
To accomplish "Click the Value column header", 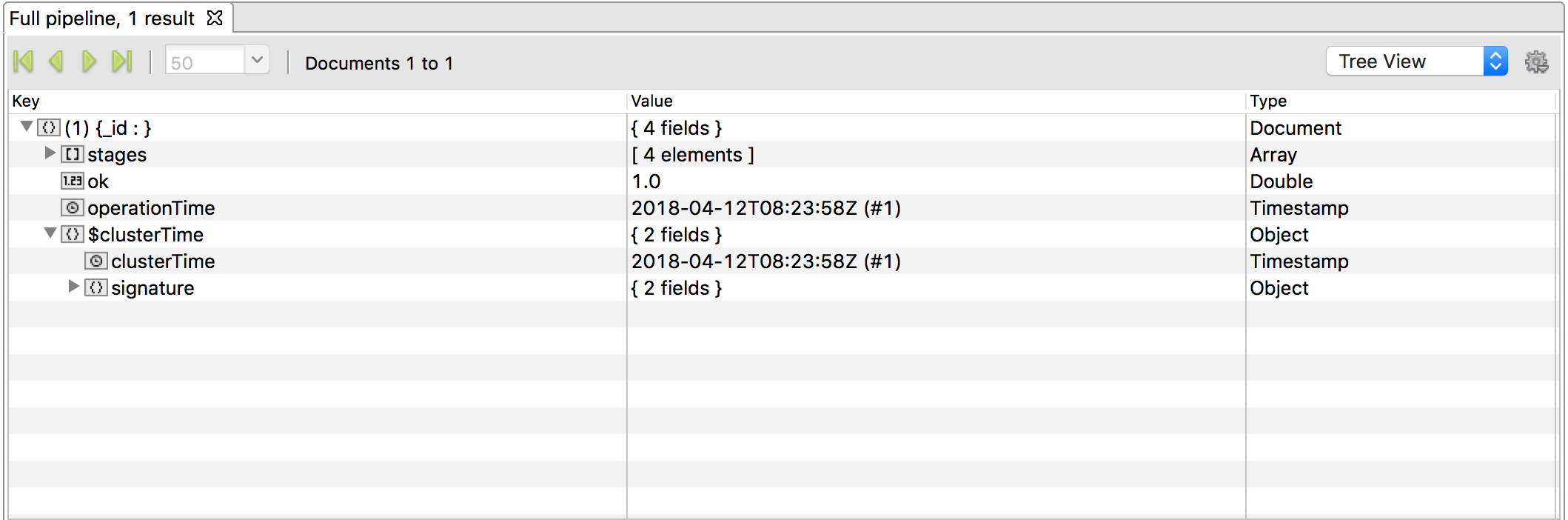I will click(651, 101).
